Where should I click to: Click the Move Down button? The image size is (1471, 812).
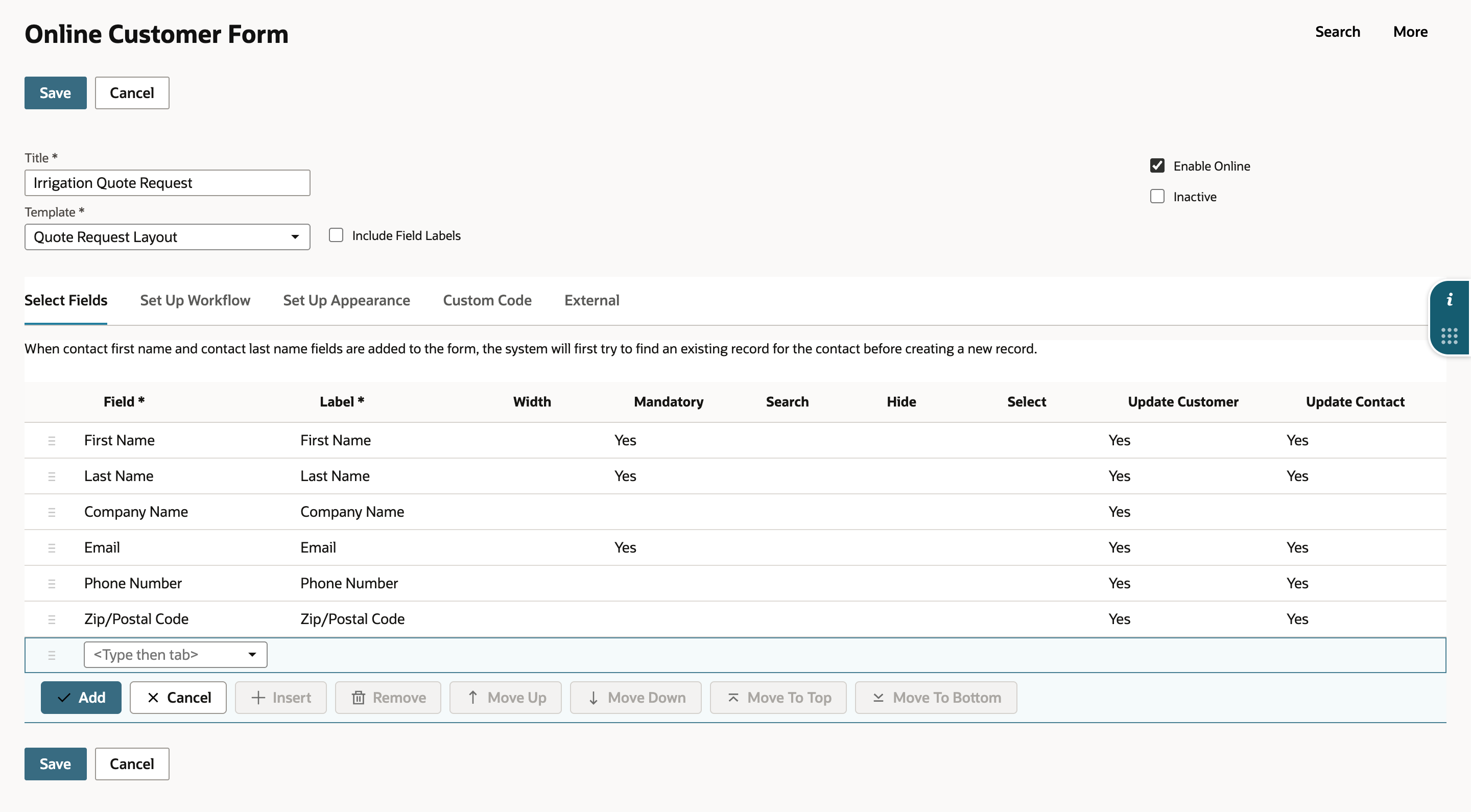coord(635,698)
